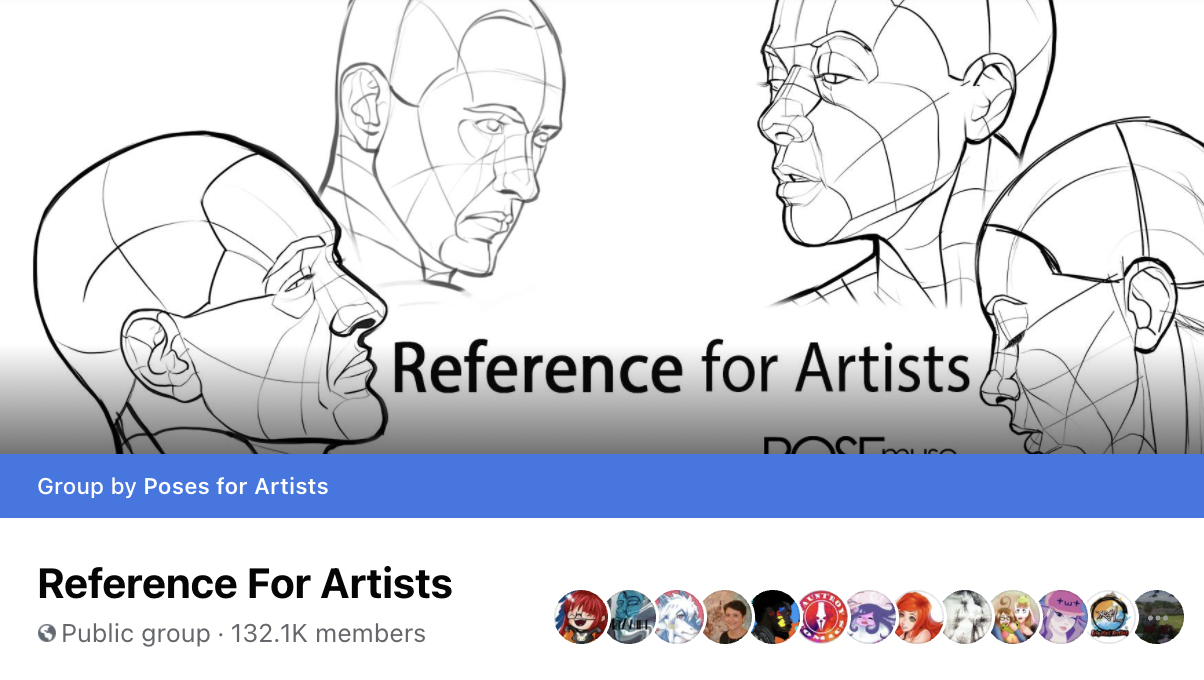The image size is (1204, 680).
Task: Click the globe Public group icon
Action: (47, 633)
